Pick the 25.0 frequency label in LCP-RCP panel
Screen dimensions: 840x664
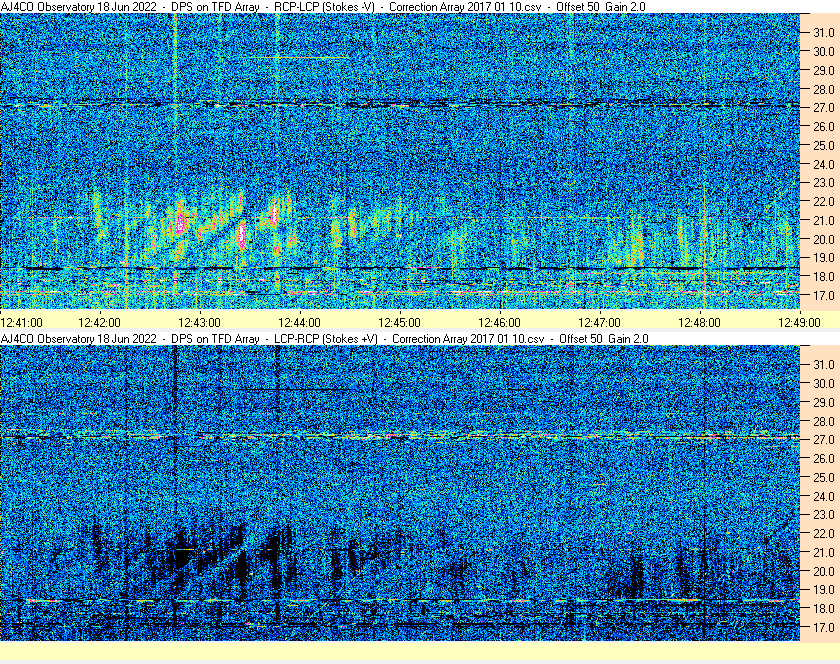click(x=824, y=477)
